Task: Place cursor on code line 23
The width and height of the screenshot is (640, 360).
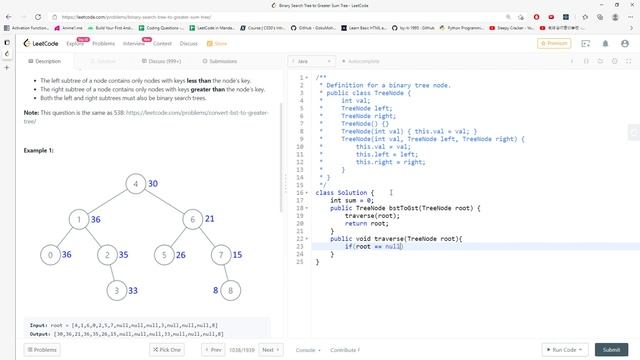Action: point(476,247)
